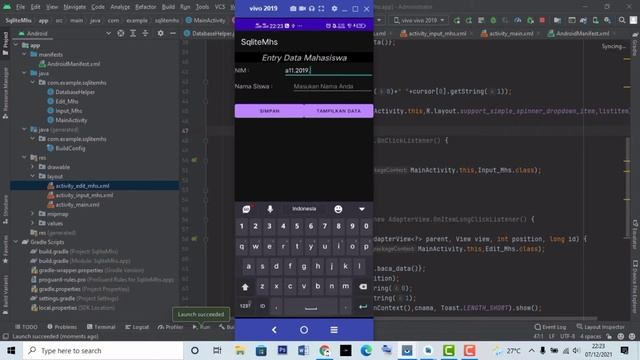Open the Refactor menu

pyautogui.click(x=146, y=7)
